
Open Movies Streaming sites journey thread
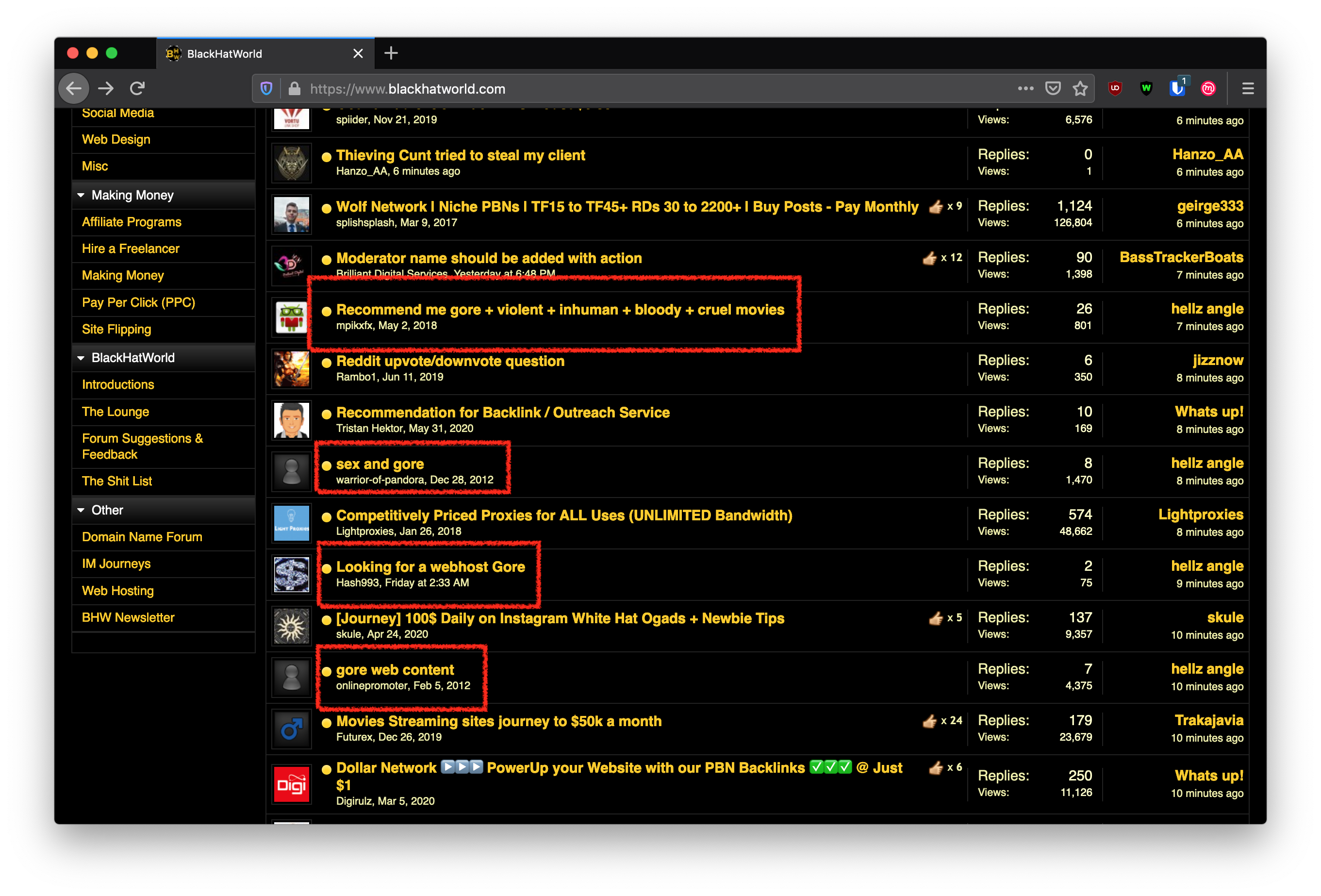point(498,721)
